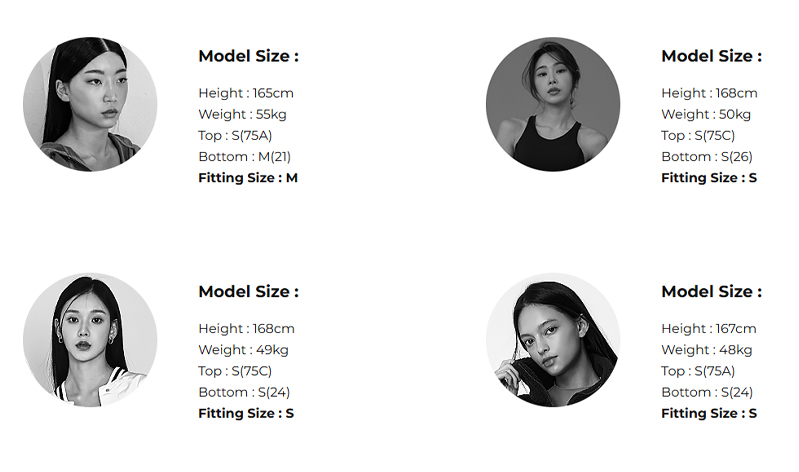799x472 pixels.
Task: Select the model photo beside Weight 49kg
Action: coord(90,340)
